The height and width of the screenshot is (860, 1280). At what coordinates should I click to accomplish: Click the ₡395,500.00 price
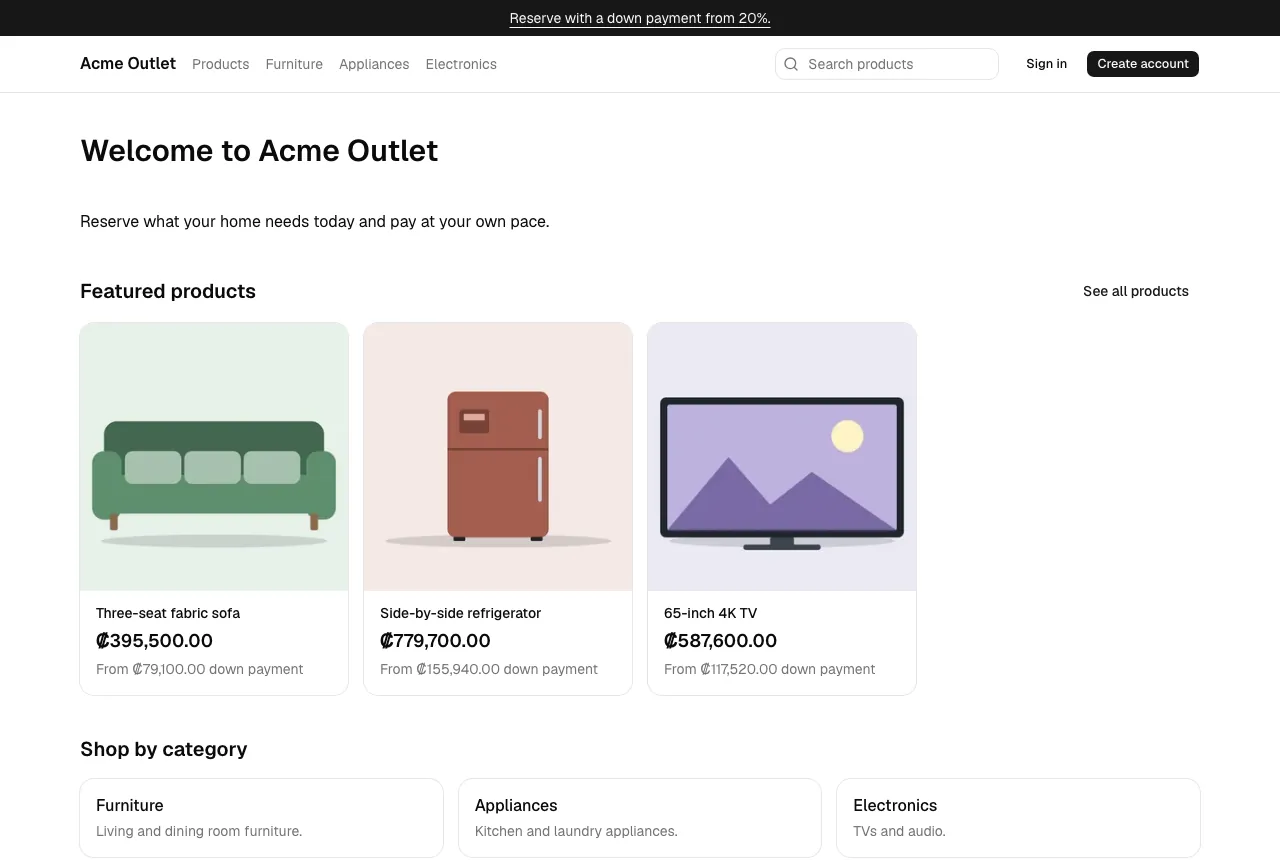pyautogui.click(x=154, y=641)
